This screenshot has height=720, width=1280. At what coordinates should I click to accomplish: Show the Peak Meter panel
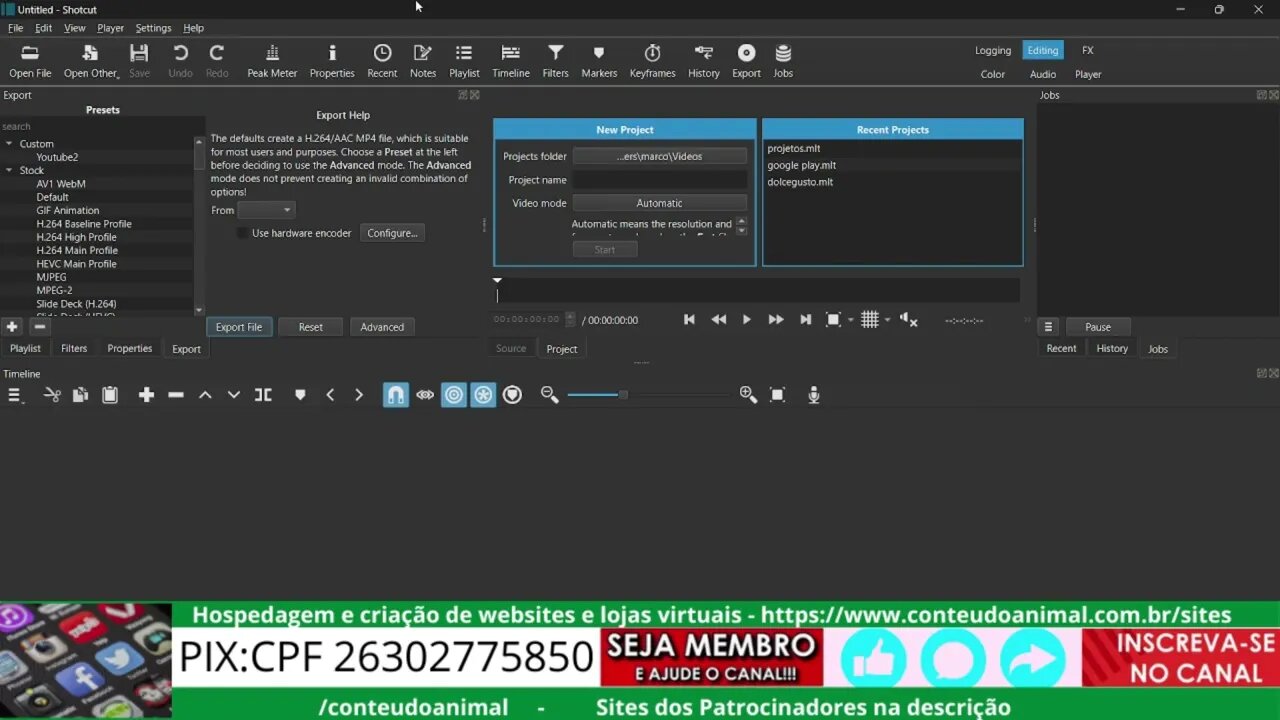(272, 61)
